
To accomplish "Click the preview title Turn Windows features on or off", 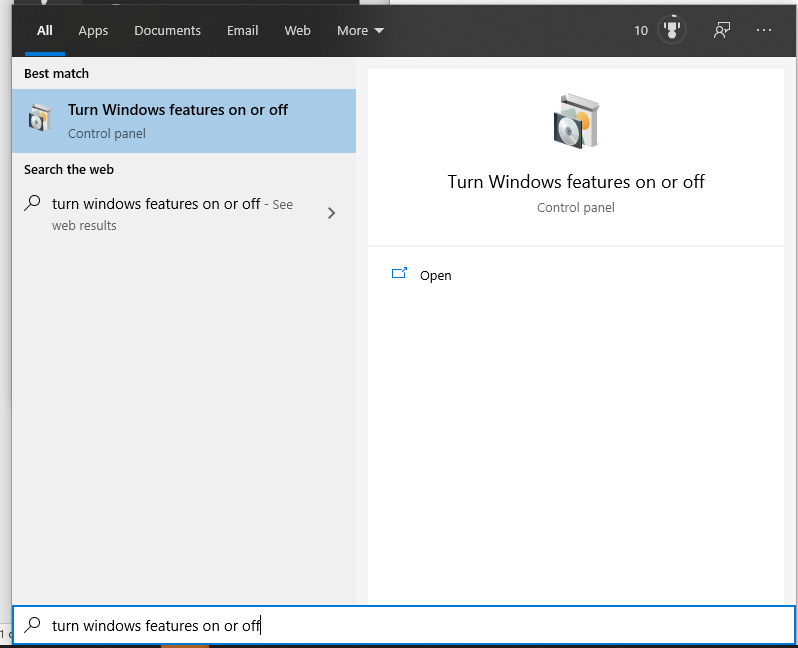I will (576, 182).
